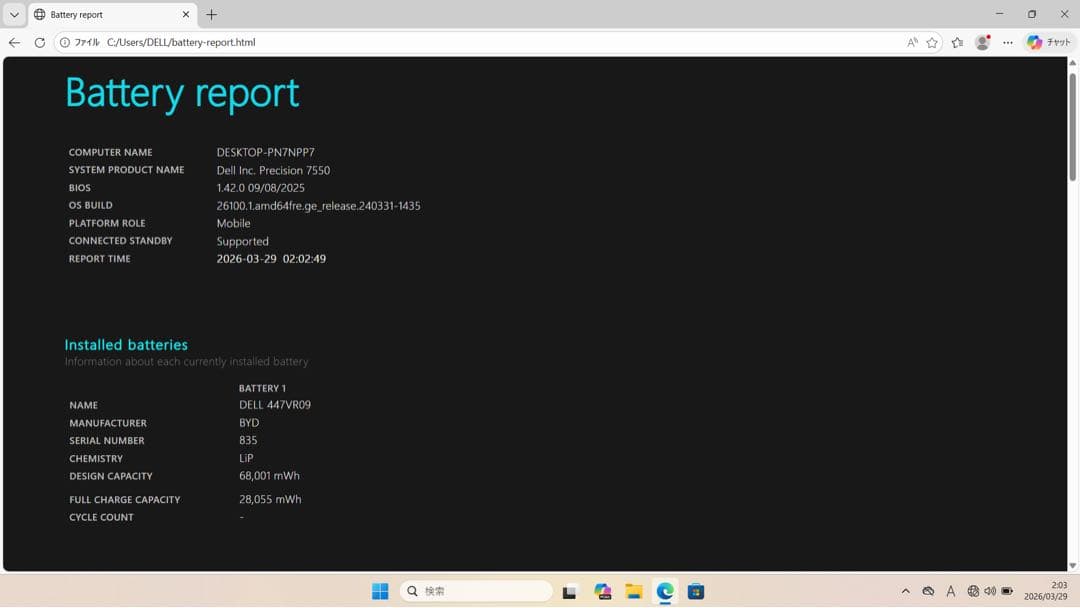Select the COMPUTER NAME label
Viewport: 1080px width, 608px height.
point(110,152)
